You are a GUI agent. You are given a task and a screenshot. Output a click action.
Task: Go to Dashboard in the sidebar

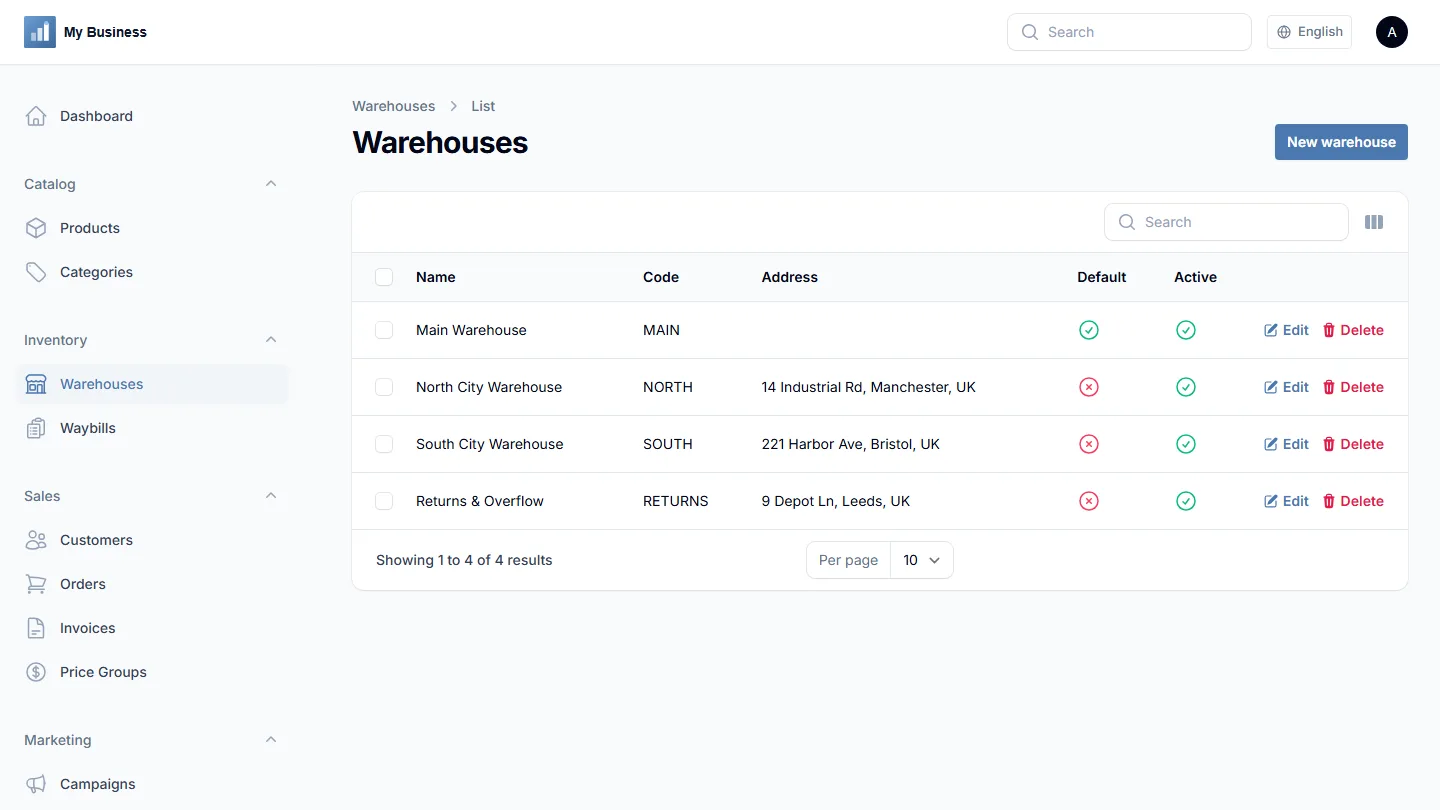[152, 116]
